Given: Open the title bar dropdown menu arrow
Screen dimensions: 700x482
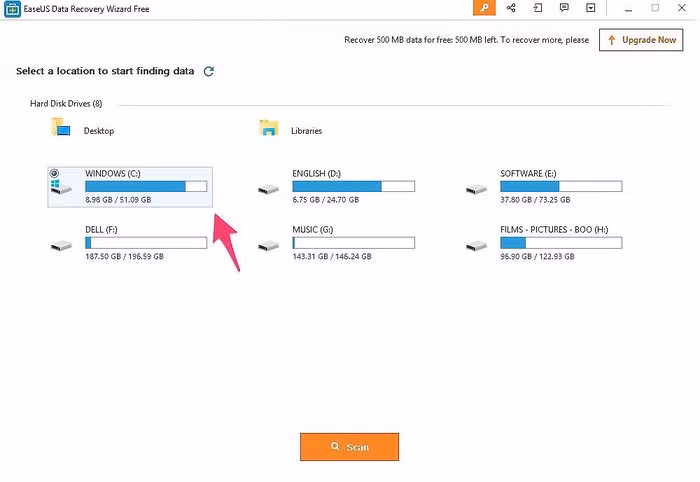Looking at the screenshot, I should pyautogui.click(x=591, y=8).
